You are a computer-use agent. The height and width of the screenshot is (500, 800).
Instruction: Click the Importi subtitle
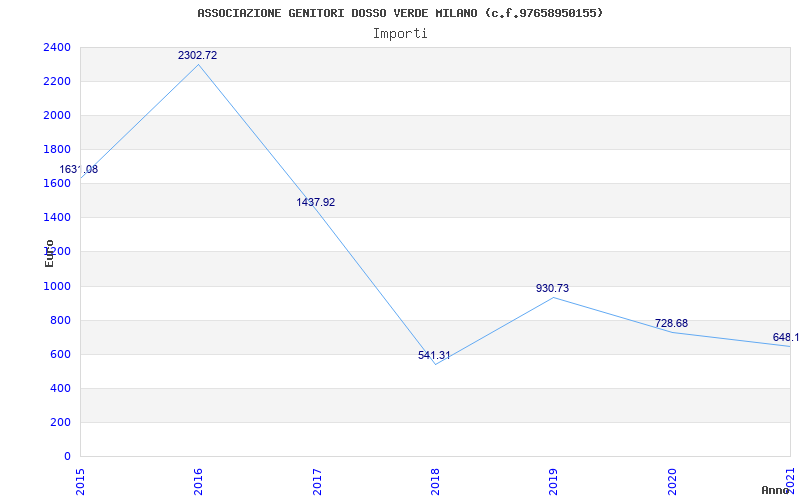(400, 34)
